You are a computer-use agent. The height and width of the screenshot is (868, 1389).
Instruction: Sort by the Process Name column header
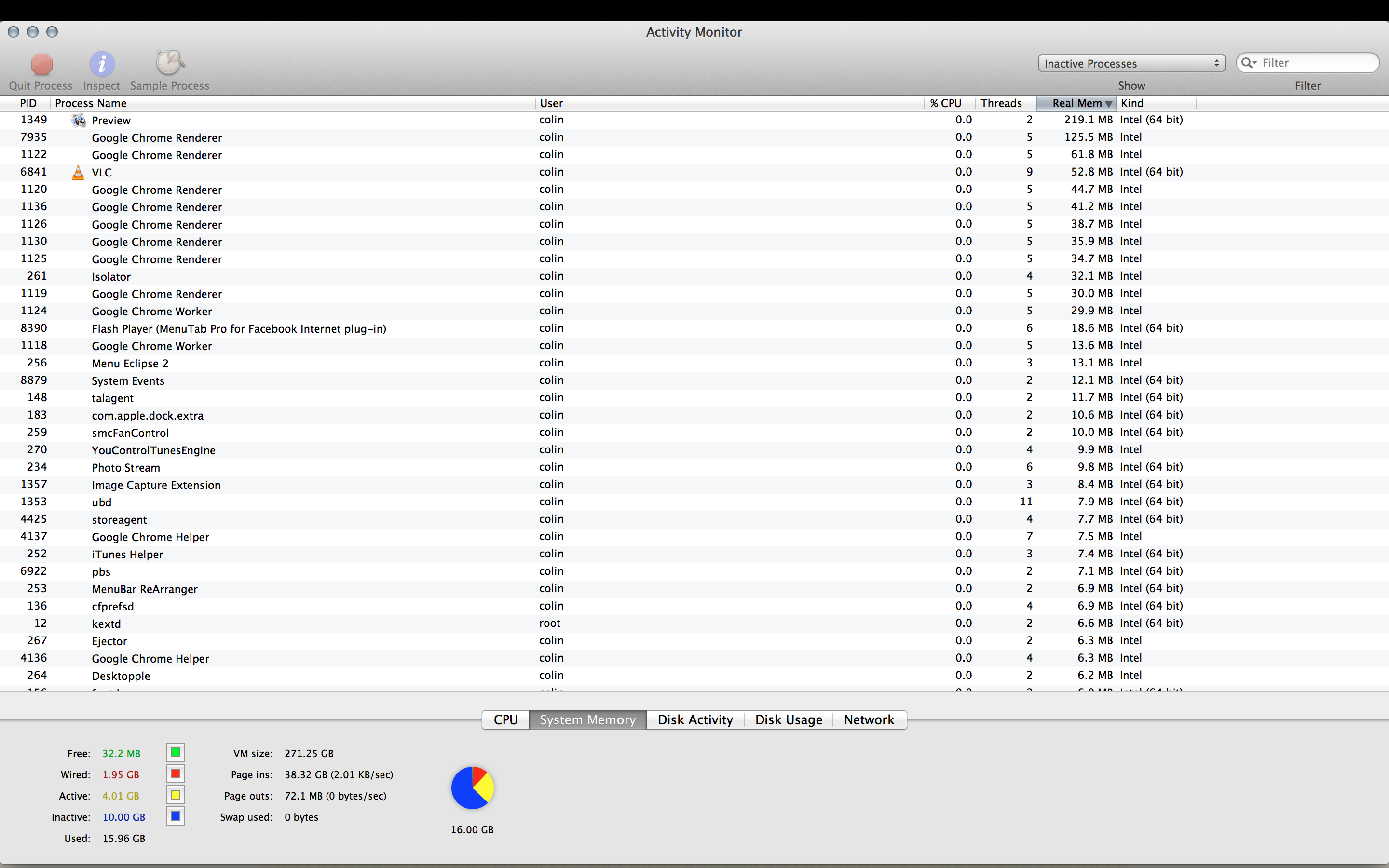point(293,103)
